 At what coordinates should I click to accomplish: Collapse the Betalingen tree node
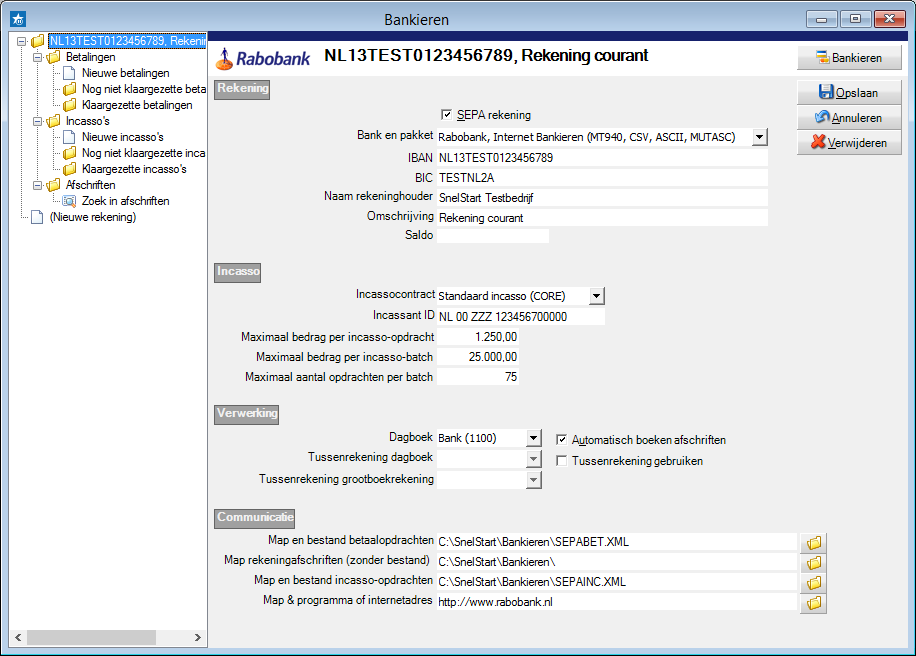38,57
